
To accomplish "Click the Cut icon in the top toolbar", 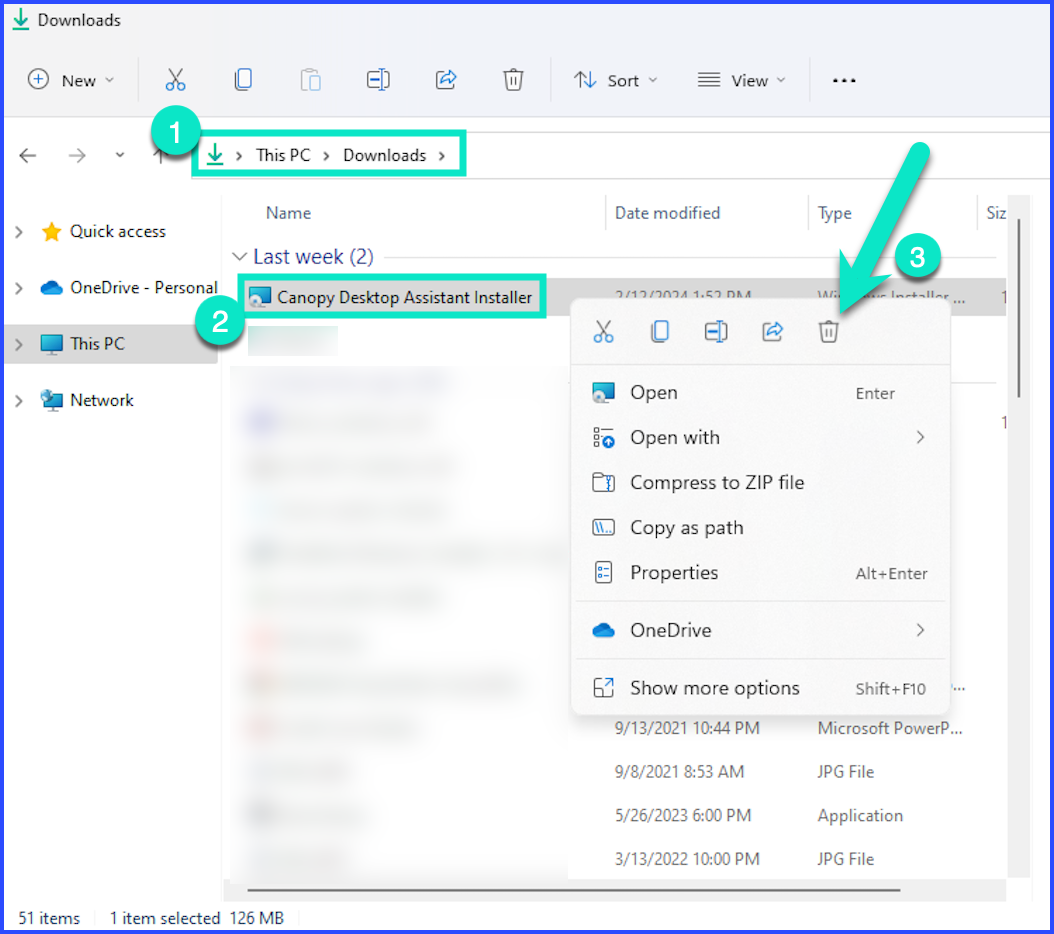I will pyautogui.click(x=175, y=80).
